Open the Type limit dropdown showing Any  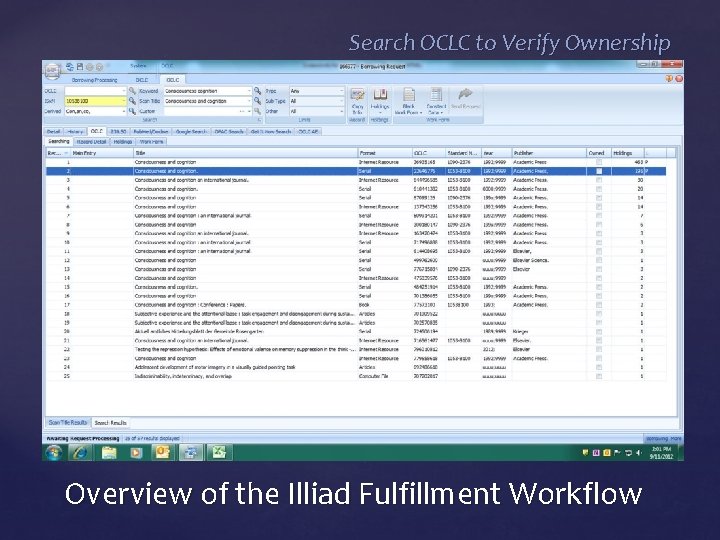pyautogui.click(x=341, y=91)
